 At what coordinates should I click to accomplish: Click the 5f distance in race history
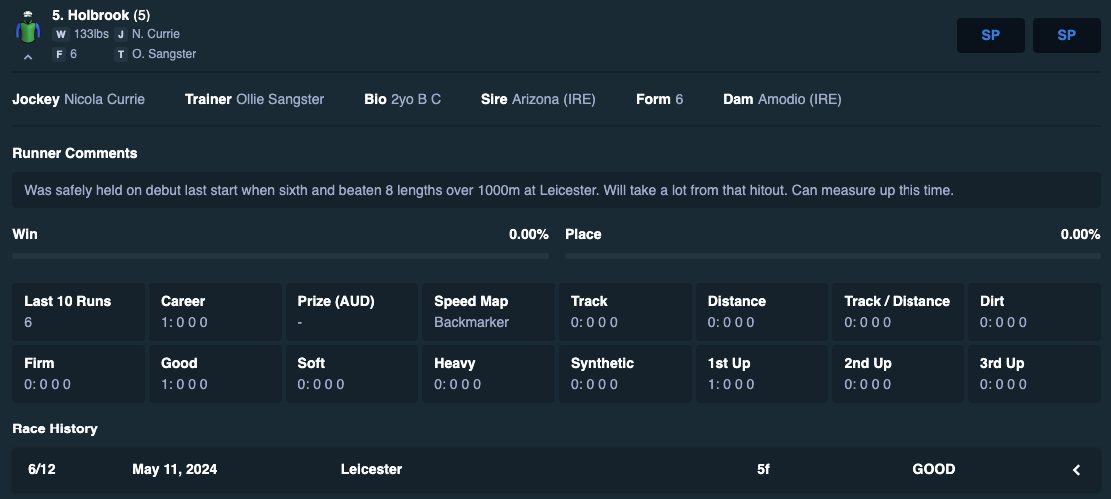coord(763,469)
